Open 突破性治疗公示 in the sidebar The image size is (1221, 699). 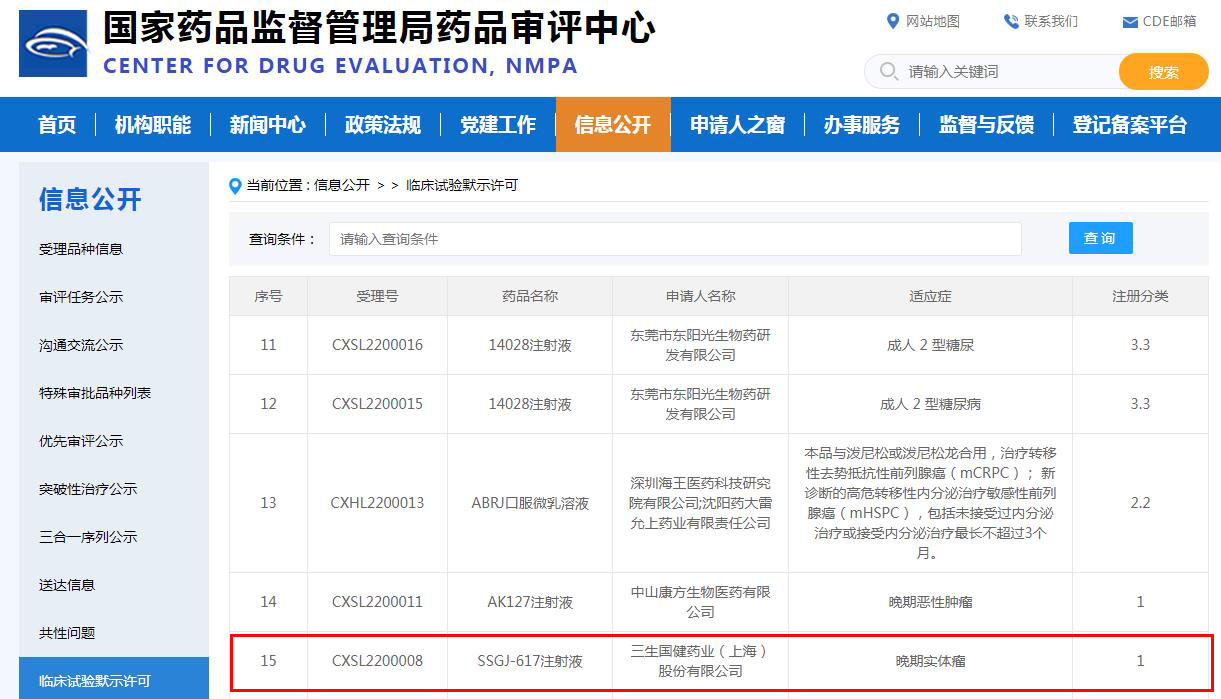pos(88,489)
